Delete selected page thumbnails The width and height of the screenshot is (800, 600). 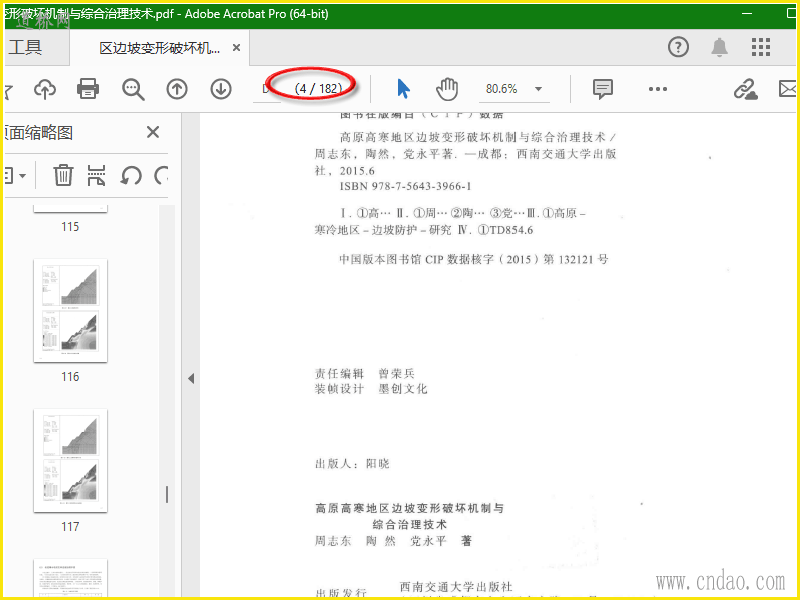click(63, 175)
